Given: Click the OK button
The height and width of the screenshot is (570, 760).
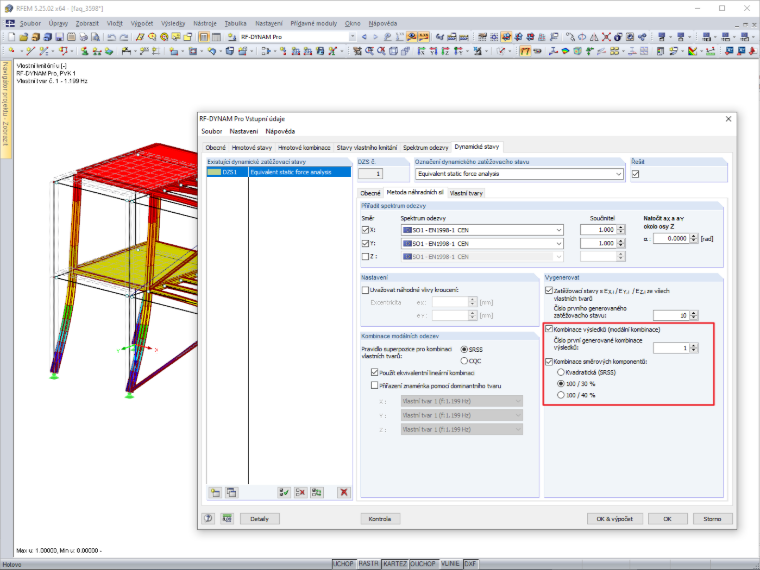Looking at the screenshot, I should [667, 519].
